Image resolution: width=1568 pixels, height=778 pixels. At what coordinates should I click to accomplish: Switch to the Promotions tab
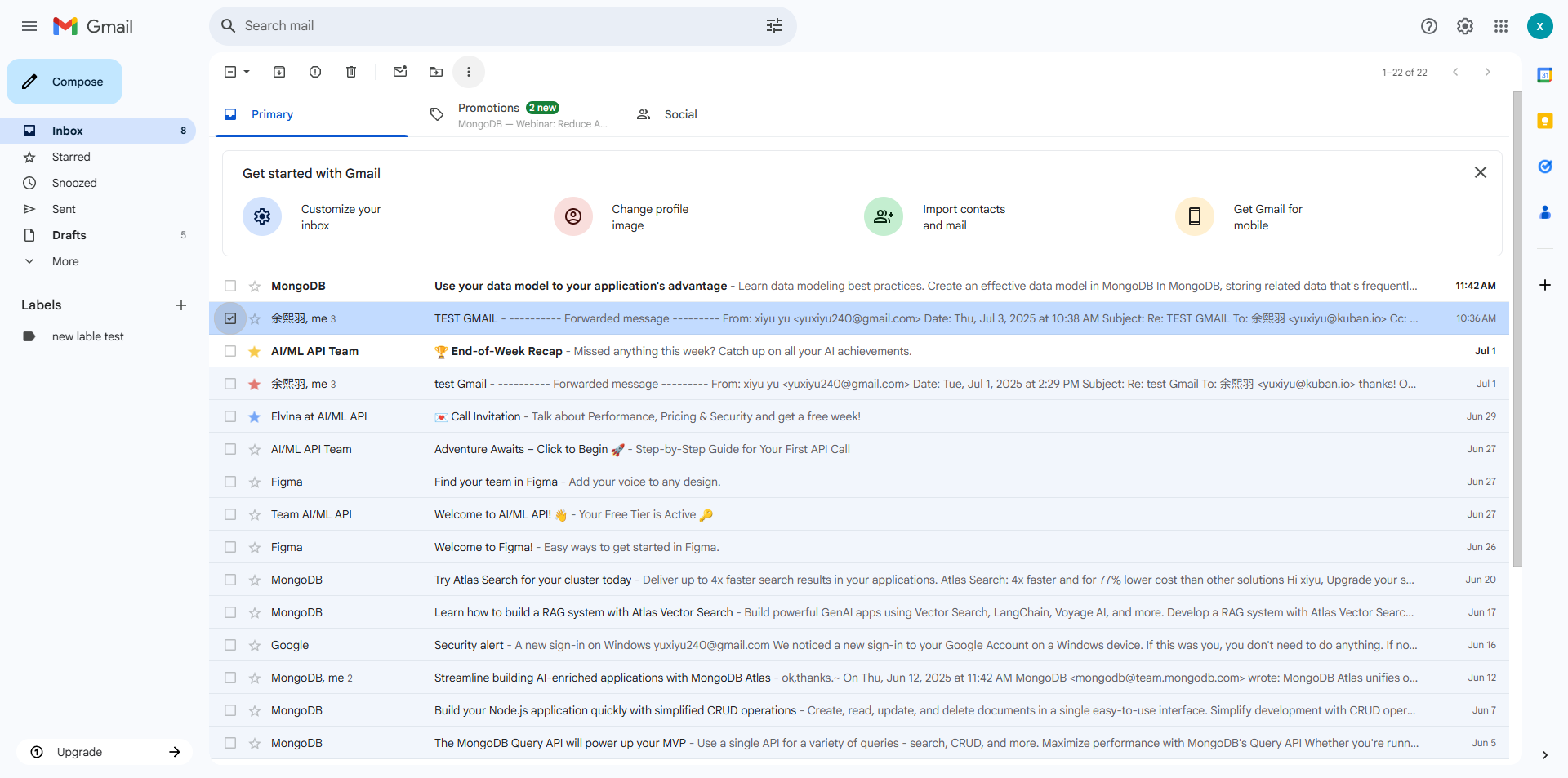click(519, 114)
